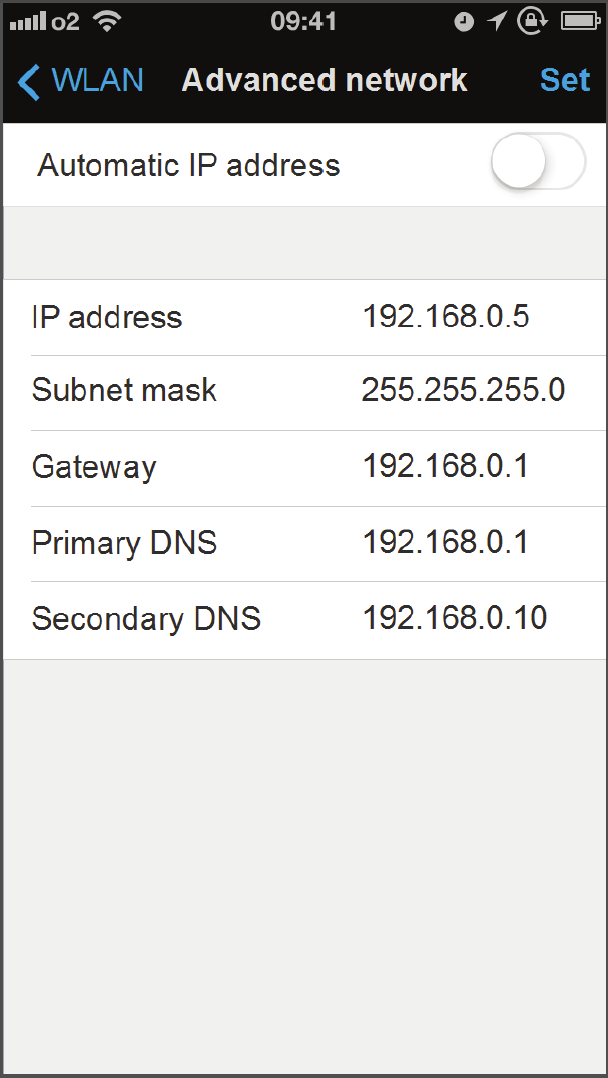Tap the battery indicator icon
Screen dimensions: 608x1078
581,22
